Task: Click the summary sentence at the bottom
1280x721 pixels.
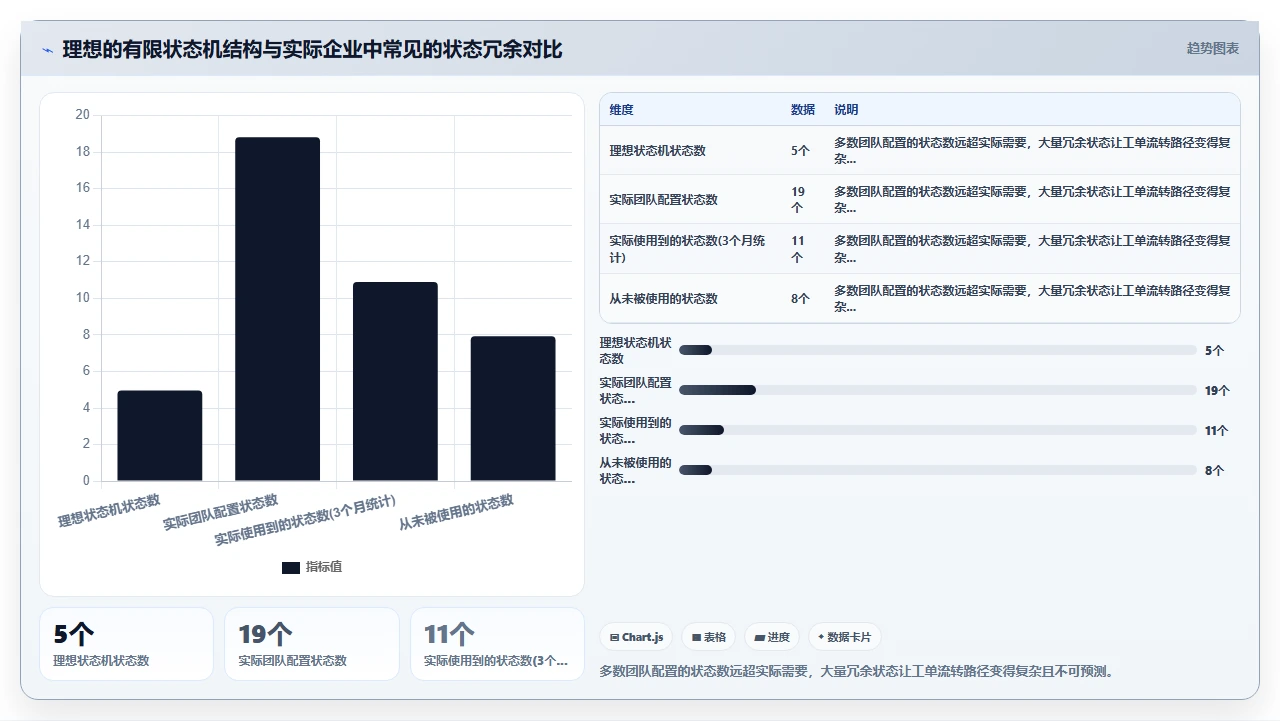Action: [856, 671]
